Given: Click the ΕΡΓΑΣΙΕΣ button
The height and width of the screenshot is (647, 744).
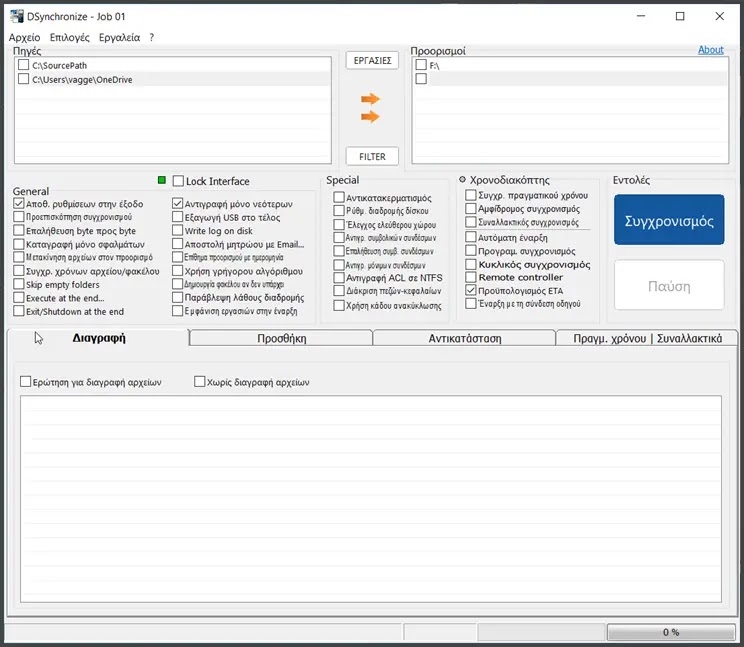Looking at the screenshot, I should click(x=372, y=61).
